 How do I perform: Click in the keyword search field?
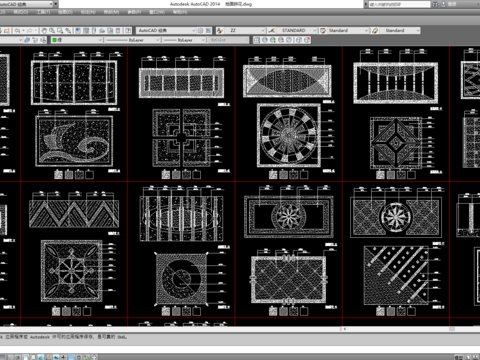coord(399,4)
